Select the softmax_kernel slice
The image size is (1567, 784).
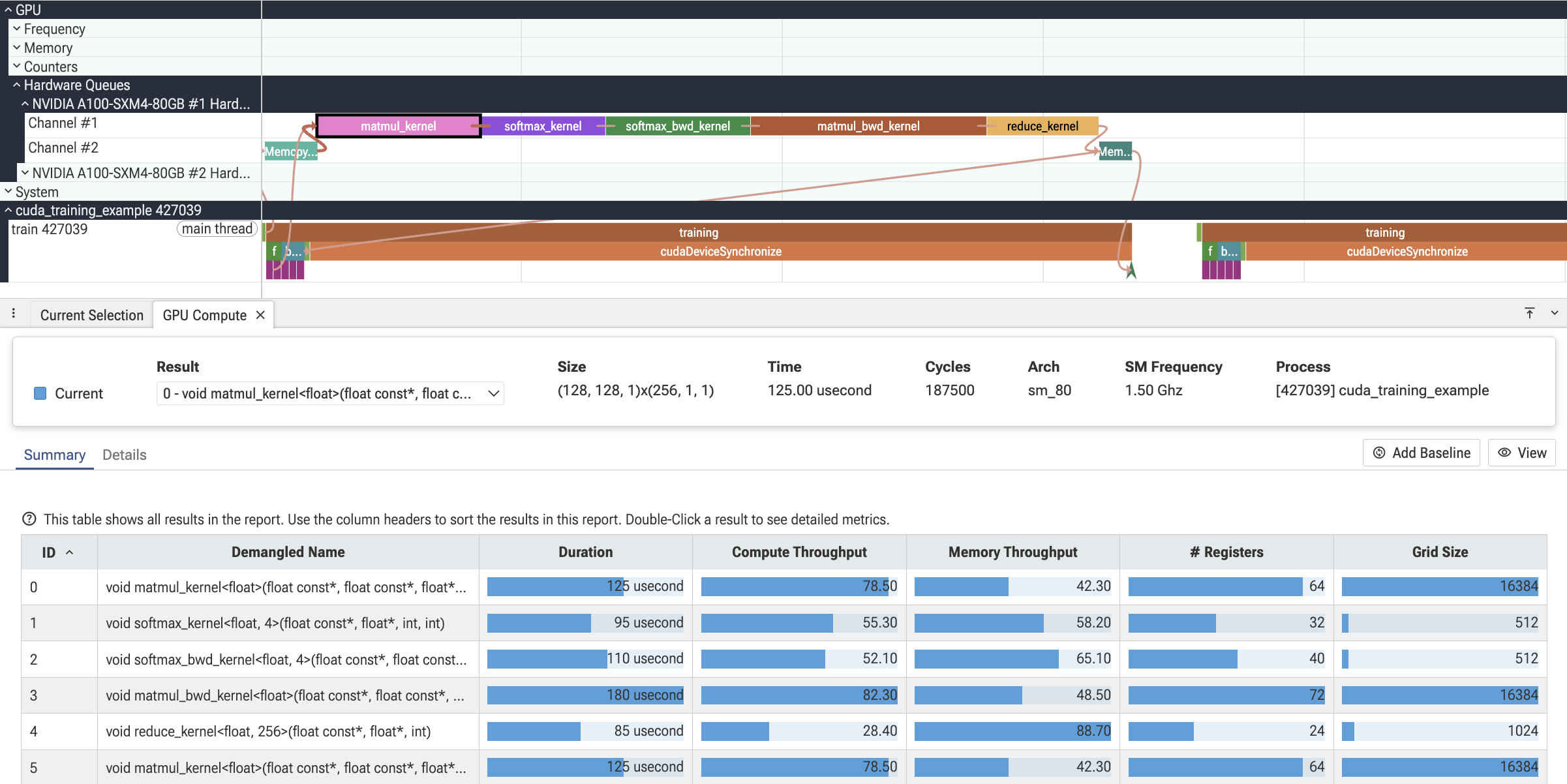pyautogui.click(x=543, y=126)
